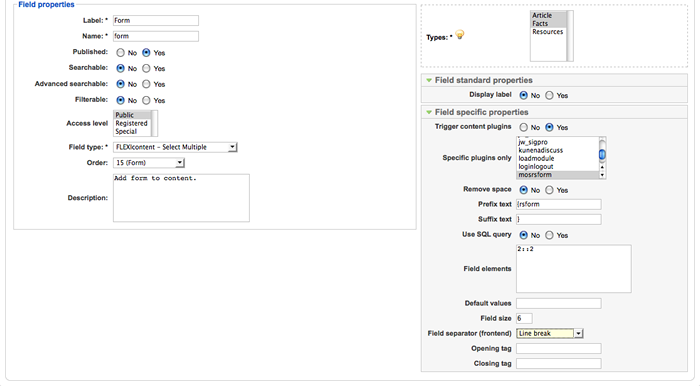Screen dimensions: 700x386
Task: Select No for Display label
Action: point(523,95)
